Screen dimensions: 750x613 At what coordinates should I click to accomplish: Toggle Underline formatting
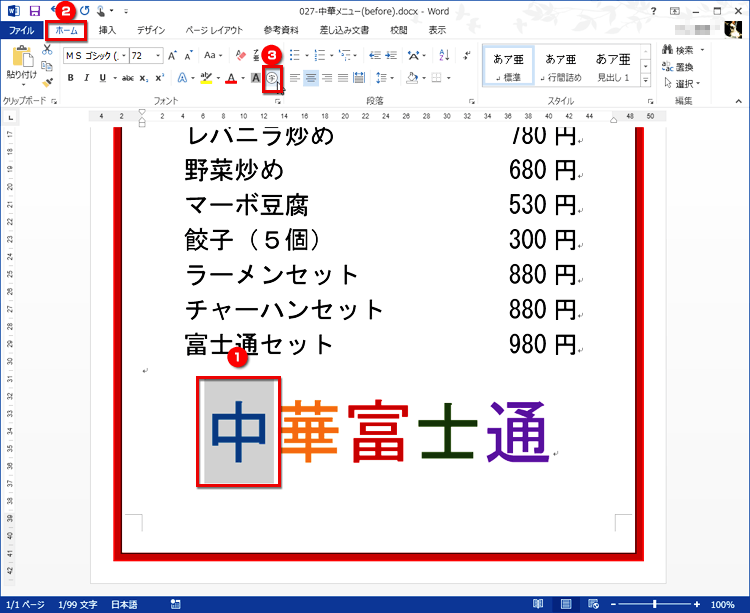(102, 78)
